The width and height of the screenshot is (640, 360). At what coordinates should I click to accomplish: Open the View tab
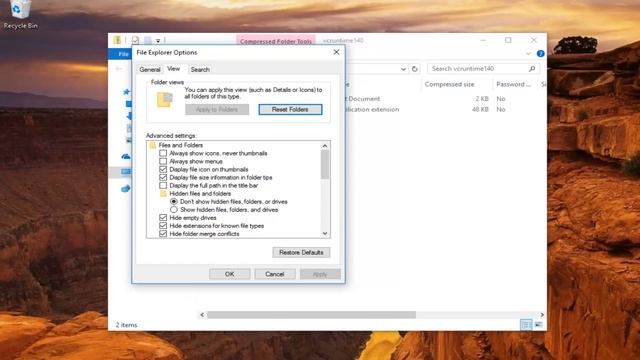[x=173, y=69]
